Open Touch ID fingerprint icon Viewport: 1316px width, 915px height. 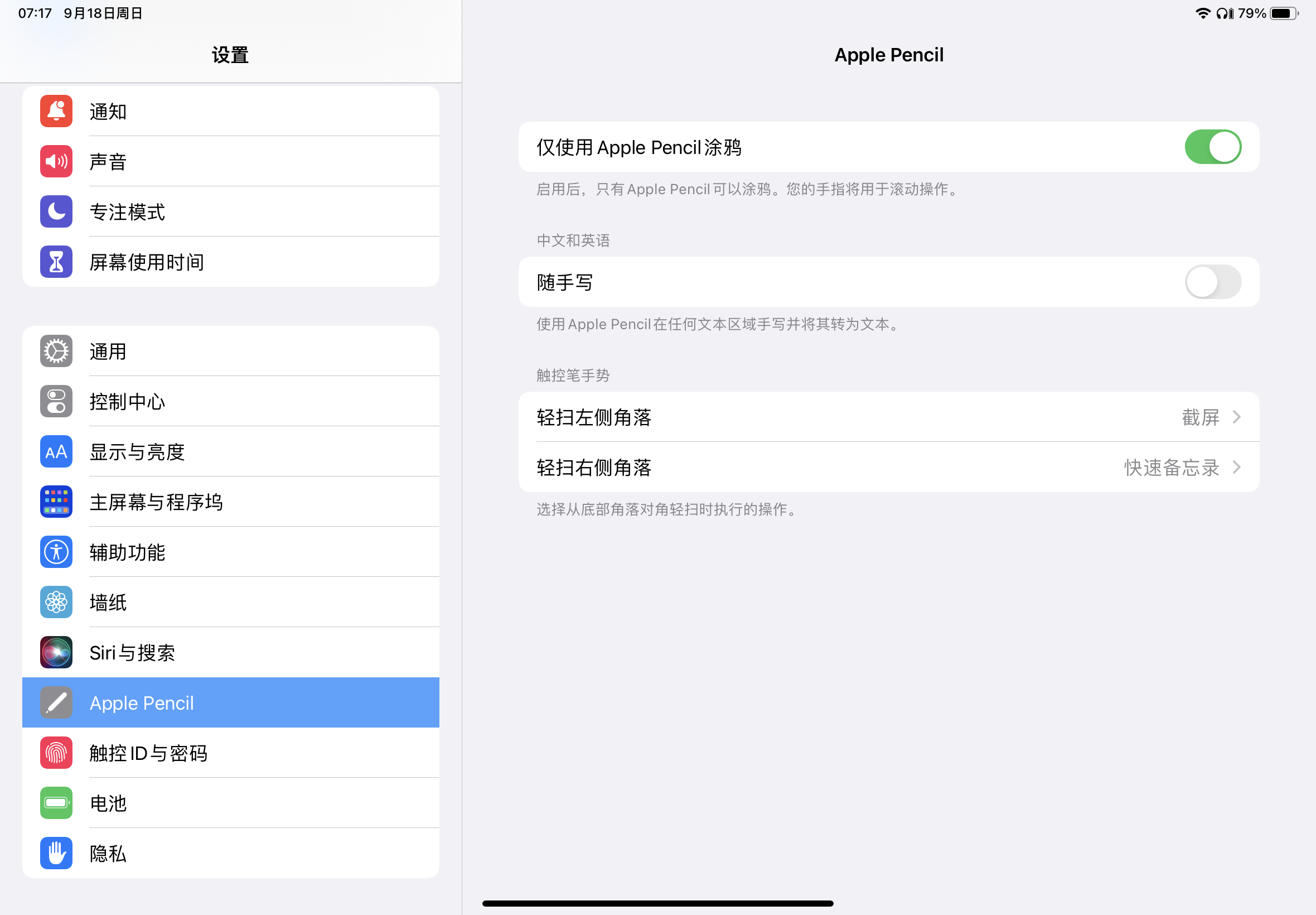(56, 753)
